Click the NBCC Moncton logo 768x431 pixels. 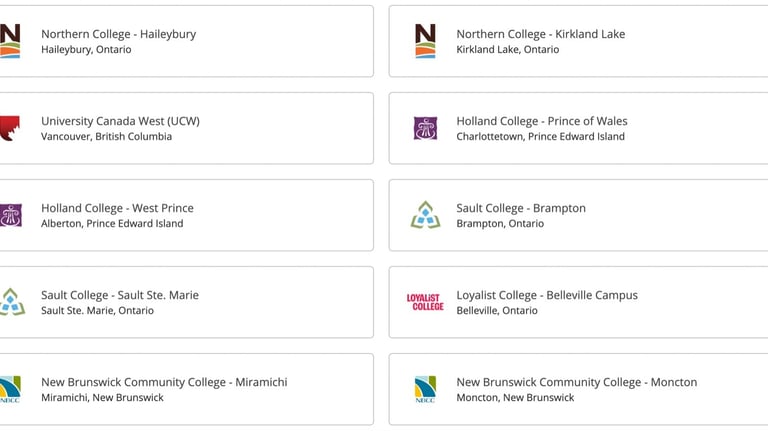pyautogui.click(x=425, y=389)
